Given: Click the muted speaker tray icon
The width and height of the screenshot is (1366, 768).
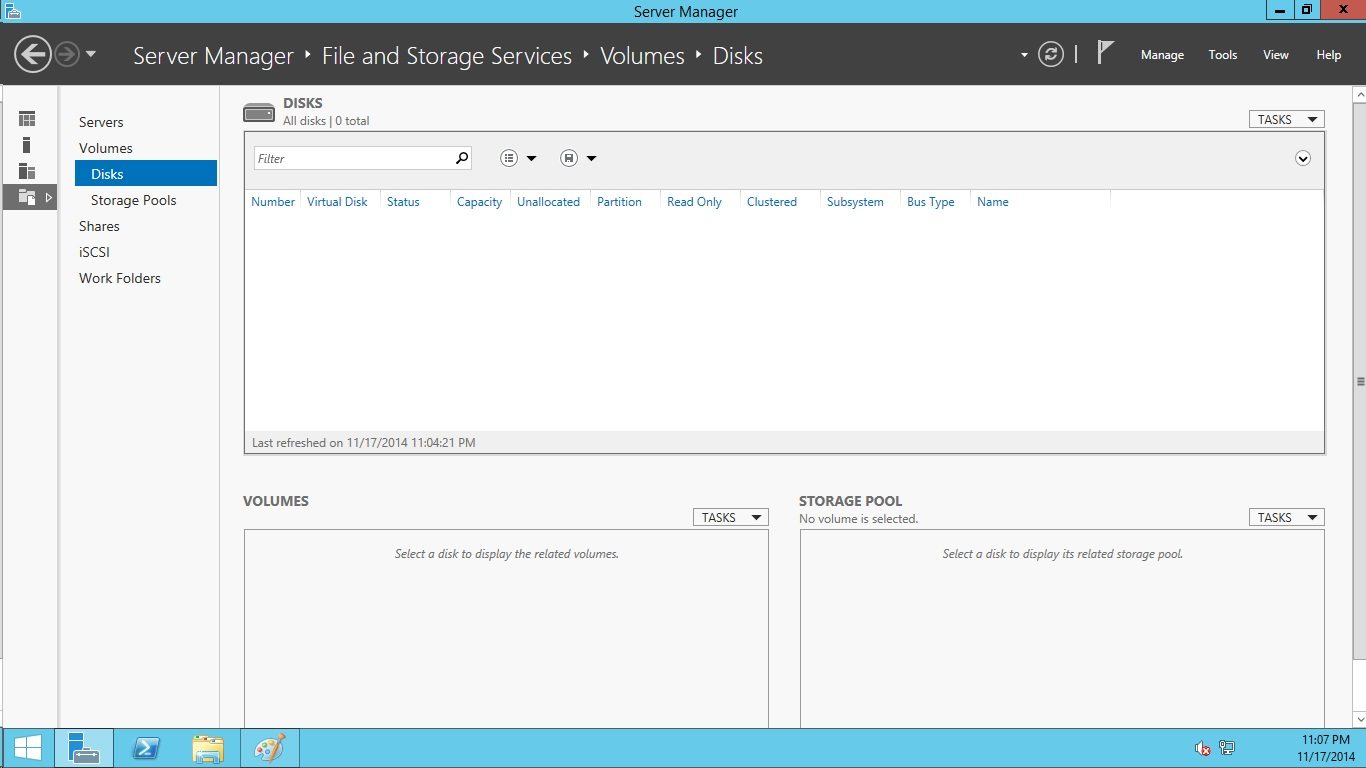Looking at the screenshot, I should click(x=1203, y=748).
